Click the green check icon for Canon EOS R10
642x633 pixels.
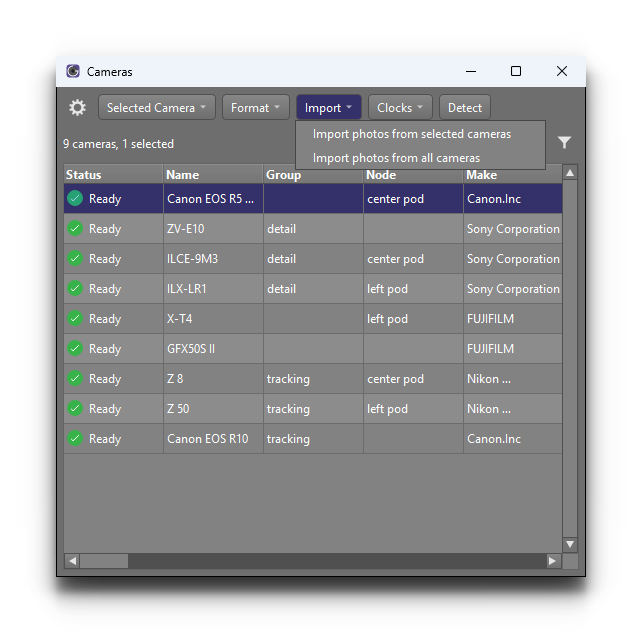pyautogui.click(x=75, y=439)
